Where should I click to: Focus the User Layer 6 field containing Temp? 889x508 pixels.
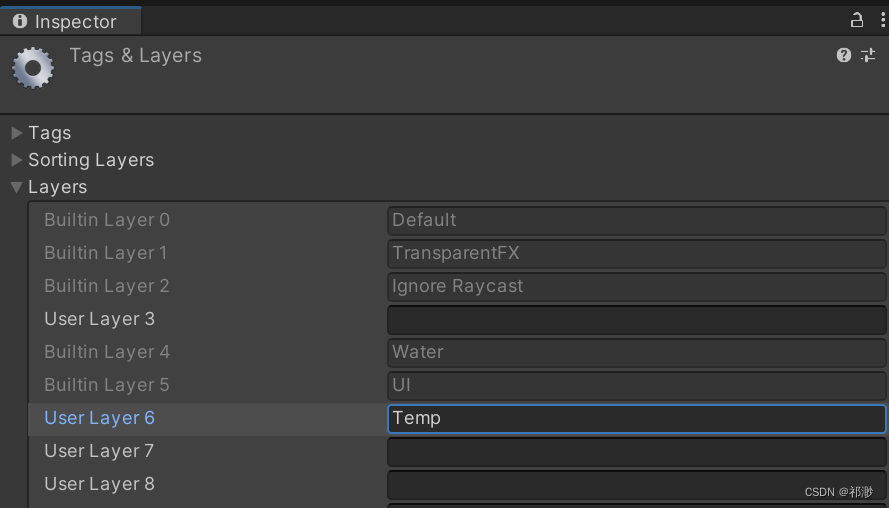tap(636, 418)
